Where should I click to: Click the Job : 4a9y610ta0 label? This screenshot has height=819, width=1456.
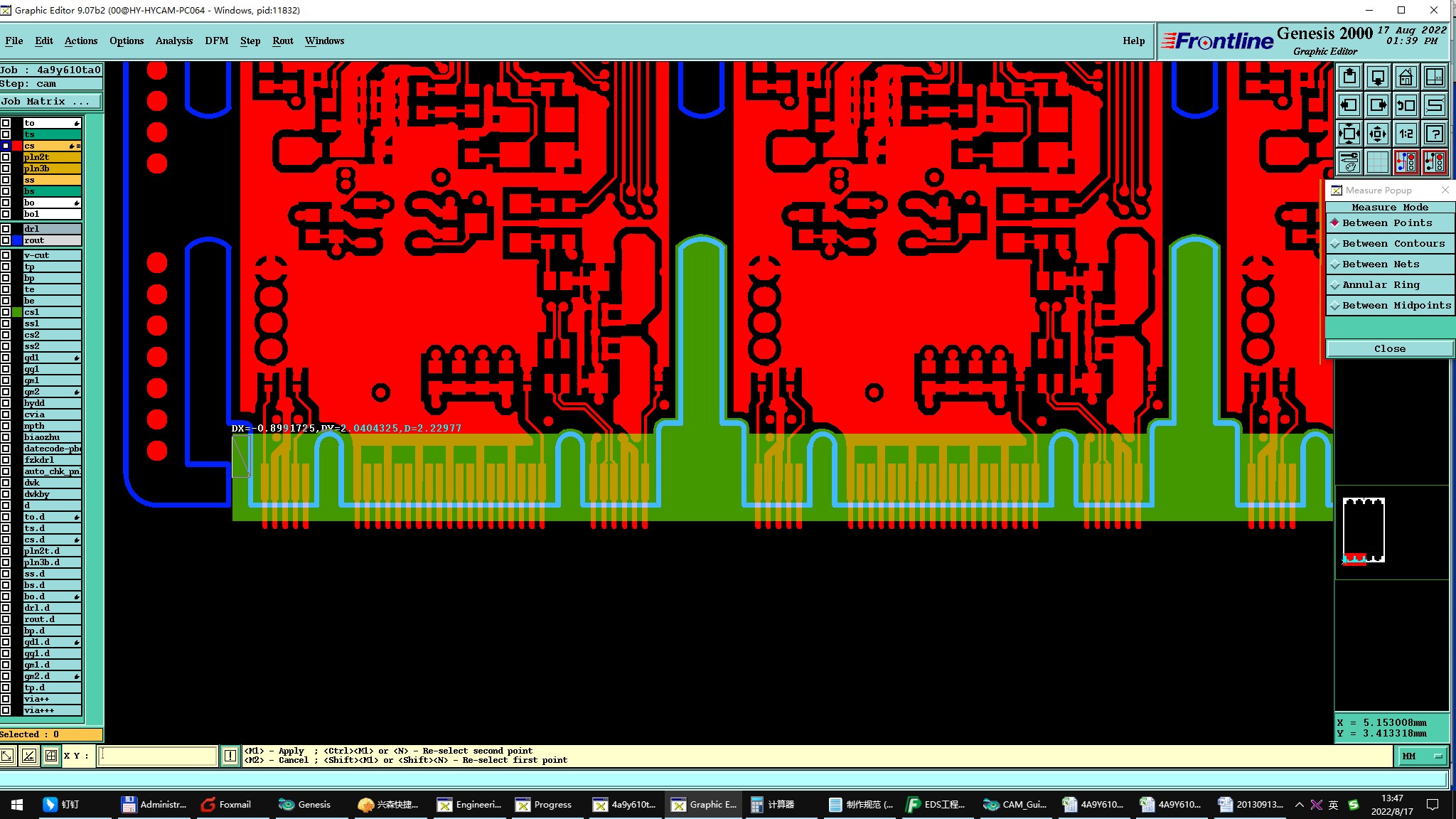50,70
